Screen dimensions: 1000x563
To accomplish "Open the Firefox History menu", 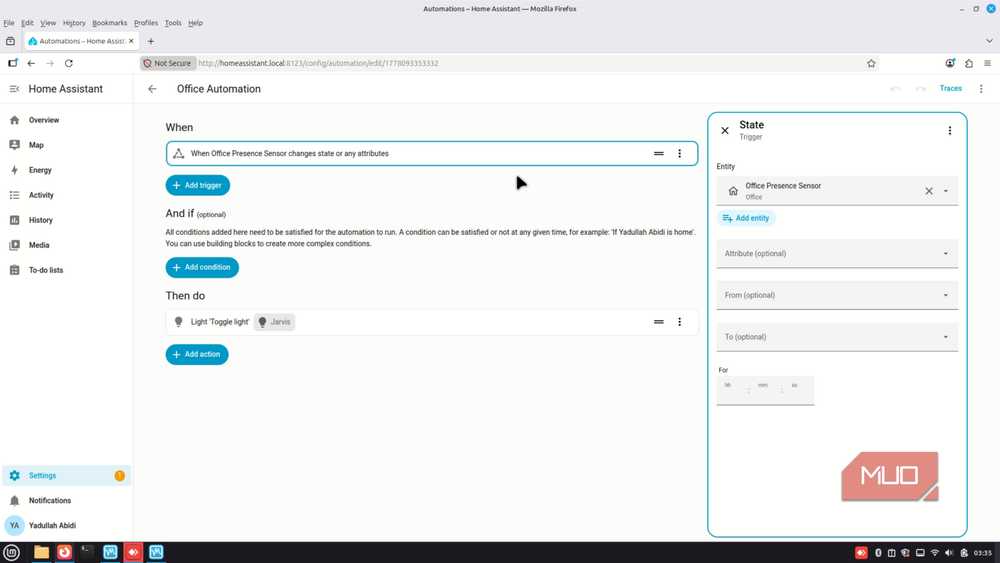I will click(x=74, y=23).
